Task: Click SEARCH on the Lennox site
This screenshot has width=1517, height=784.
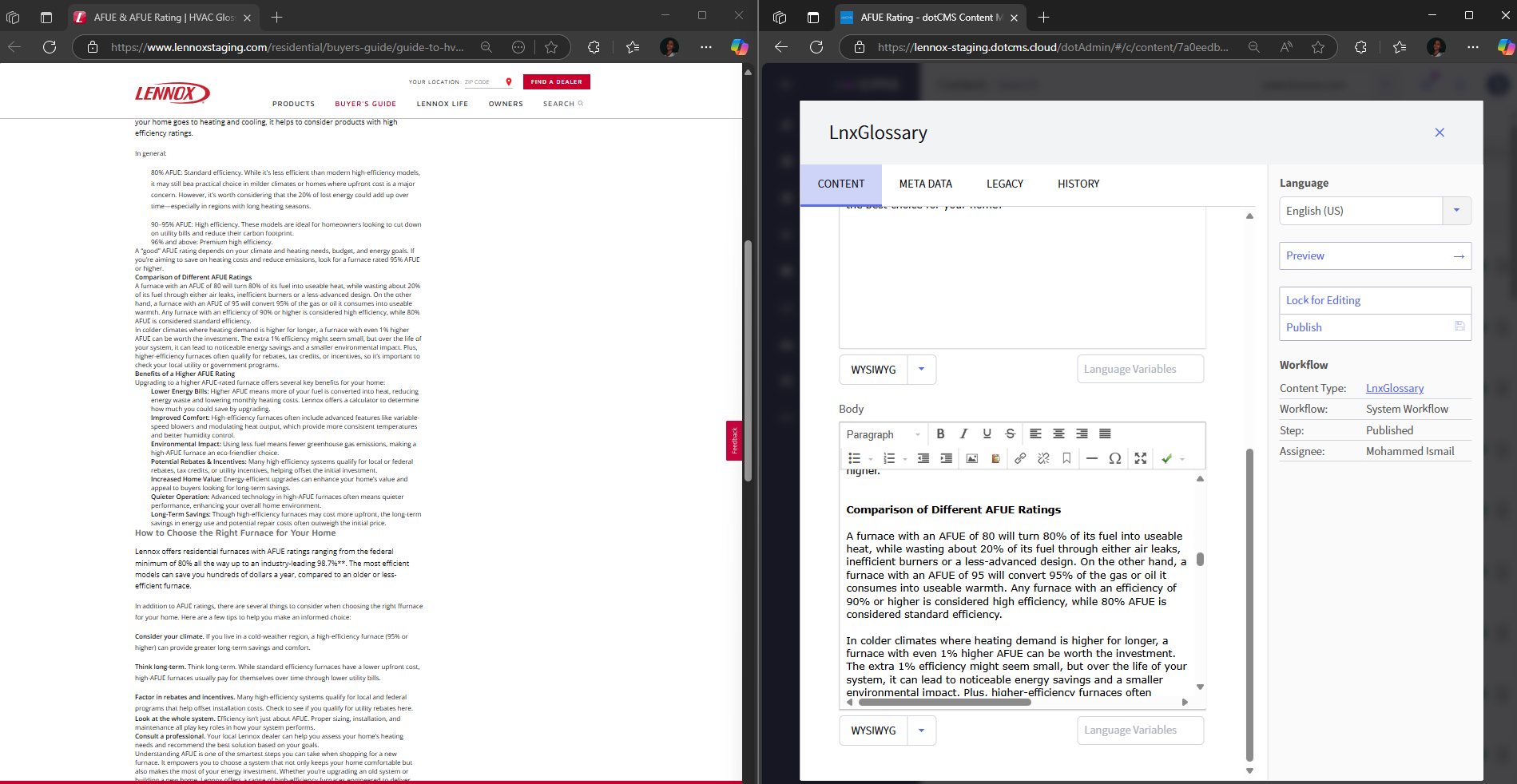Action: point(563,104)
